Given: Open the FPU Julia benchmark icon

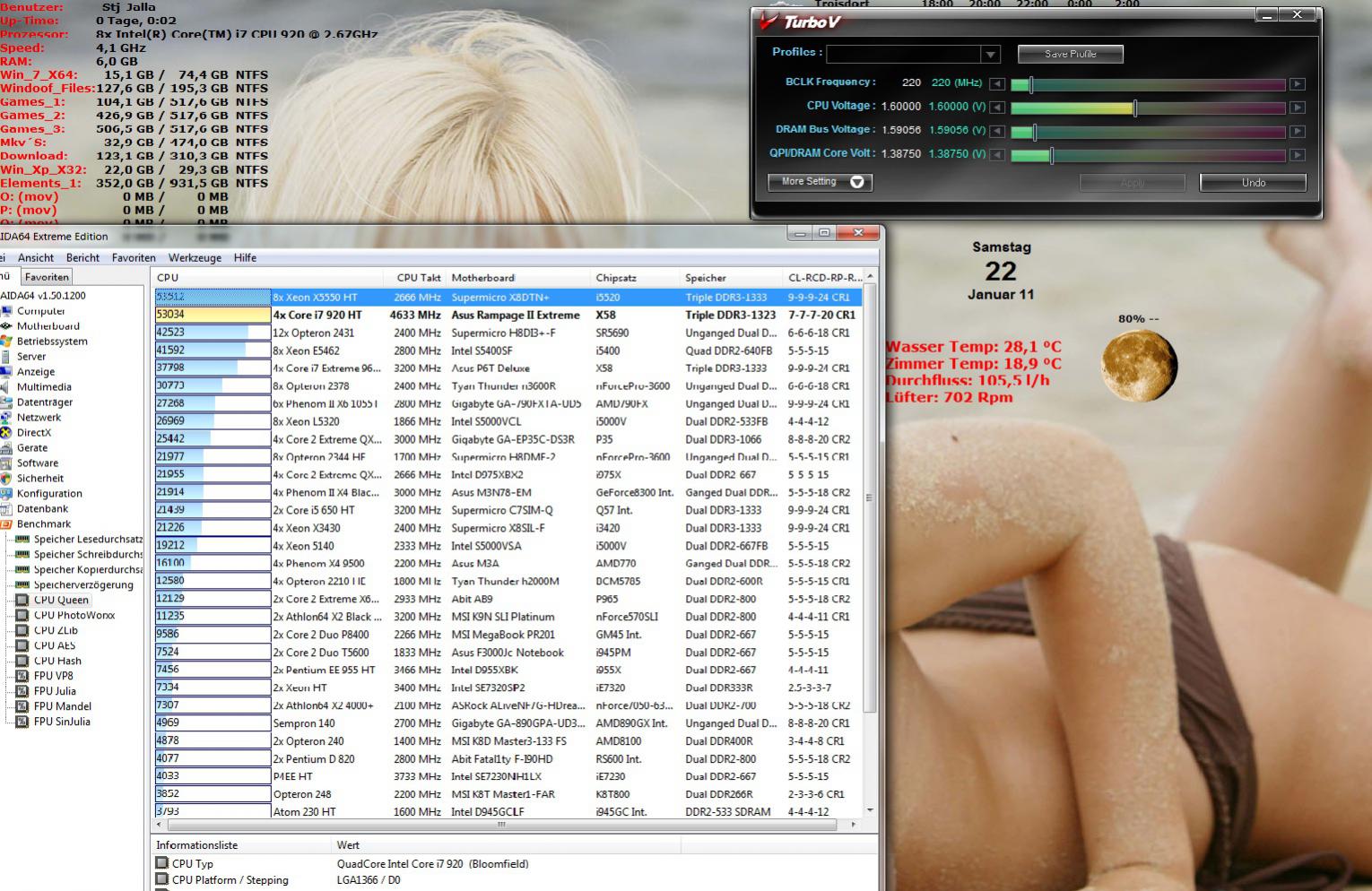Looking at the screenshot, I should (22, 691).
